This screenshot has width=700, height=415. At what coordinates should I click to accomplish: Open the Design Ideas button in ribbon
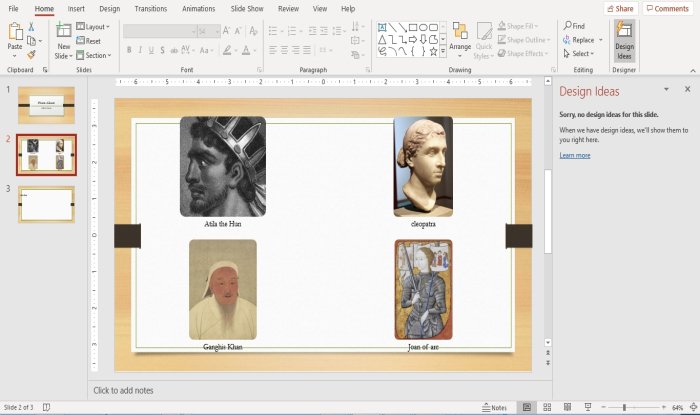[x=624, y=41]
